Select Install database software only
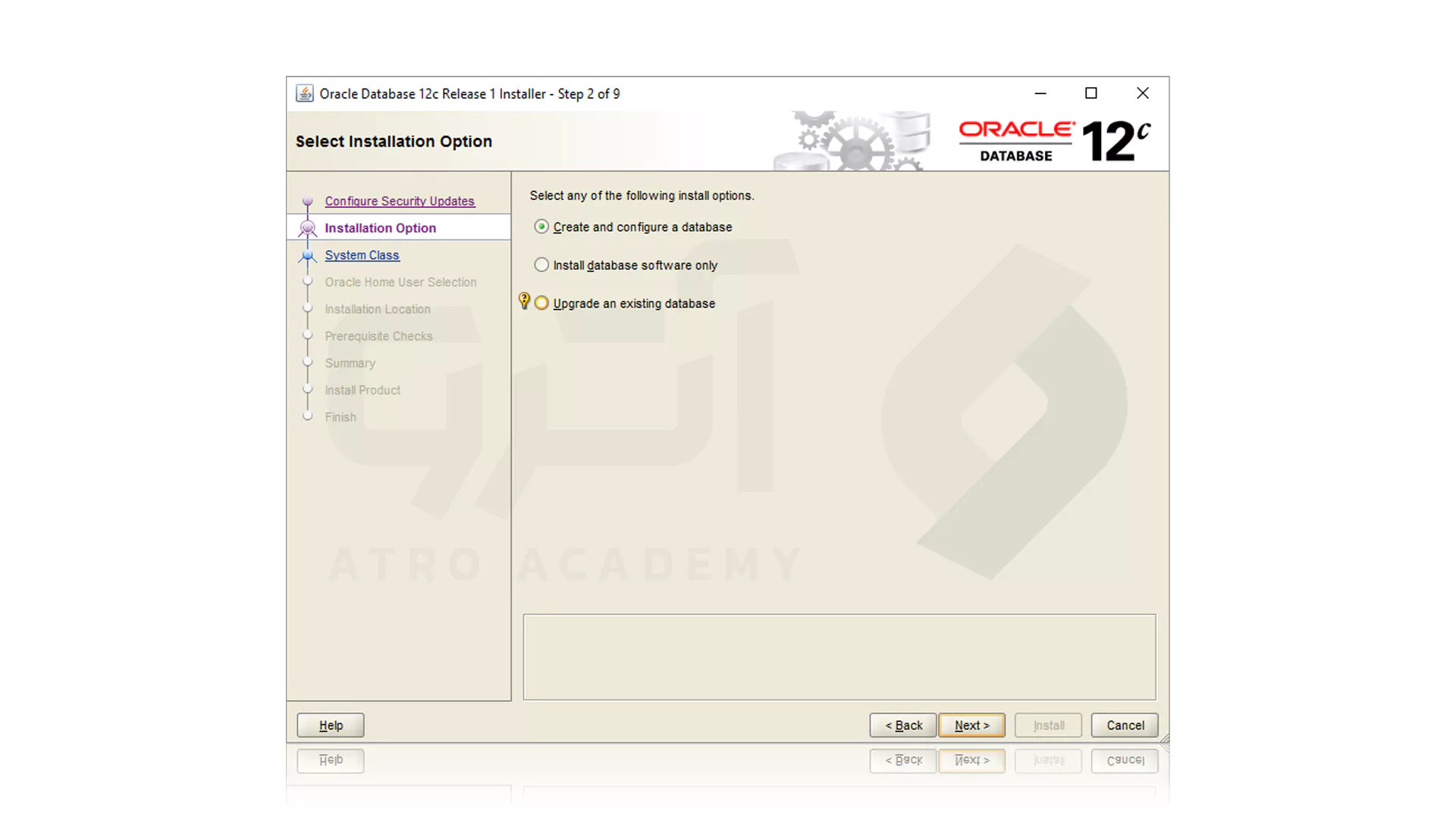This screenshot has width=1456, height=819. [x=541, y=265]
